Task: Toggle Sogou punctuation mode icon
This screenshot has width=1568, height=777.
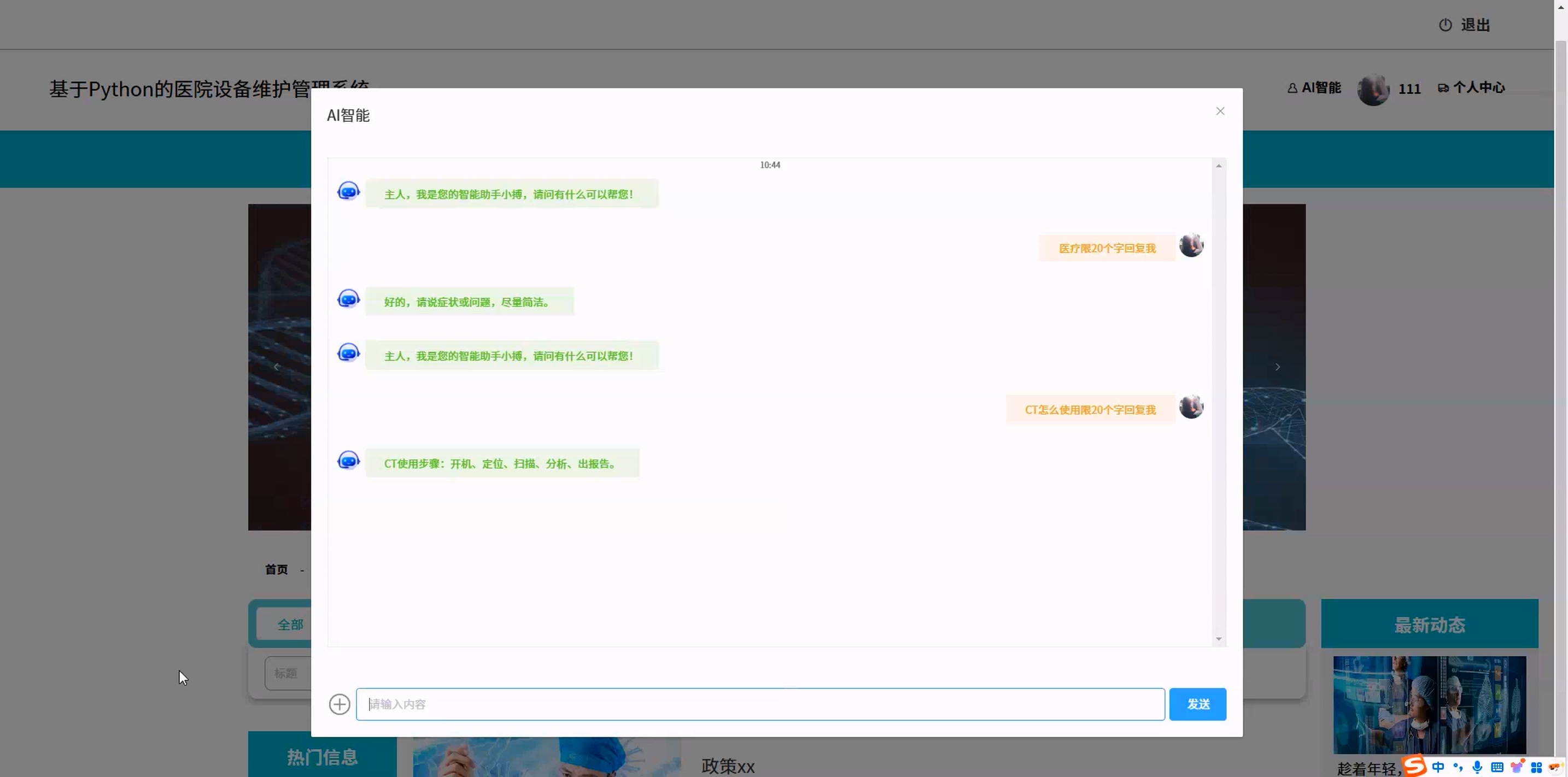Action: click(x=1458, y=767)
